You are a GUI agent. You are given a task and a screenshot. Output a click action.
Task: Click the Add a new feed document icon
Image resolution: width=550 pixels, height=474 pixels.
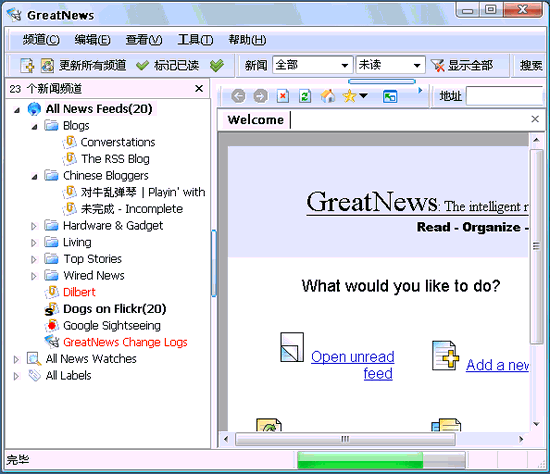[x=445, y=355]
